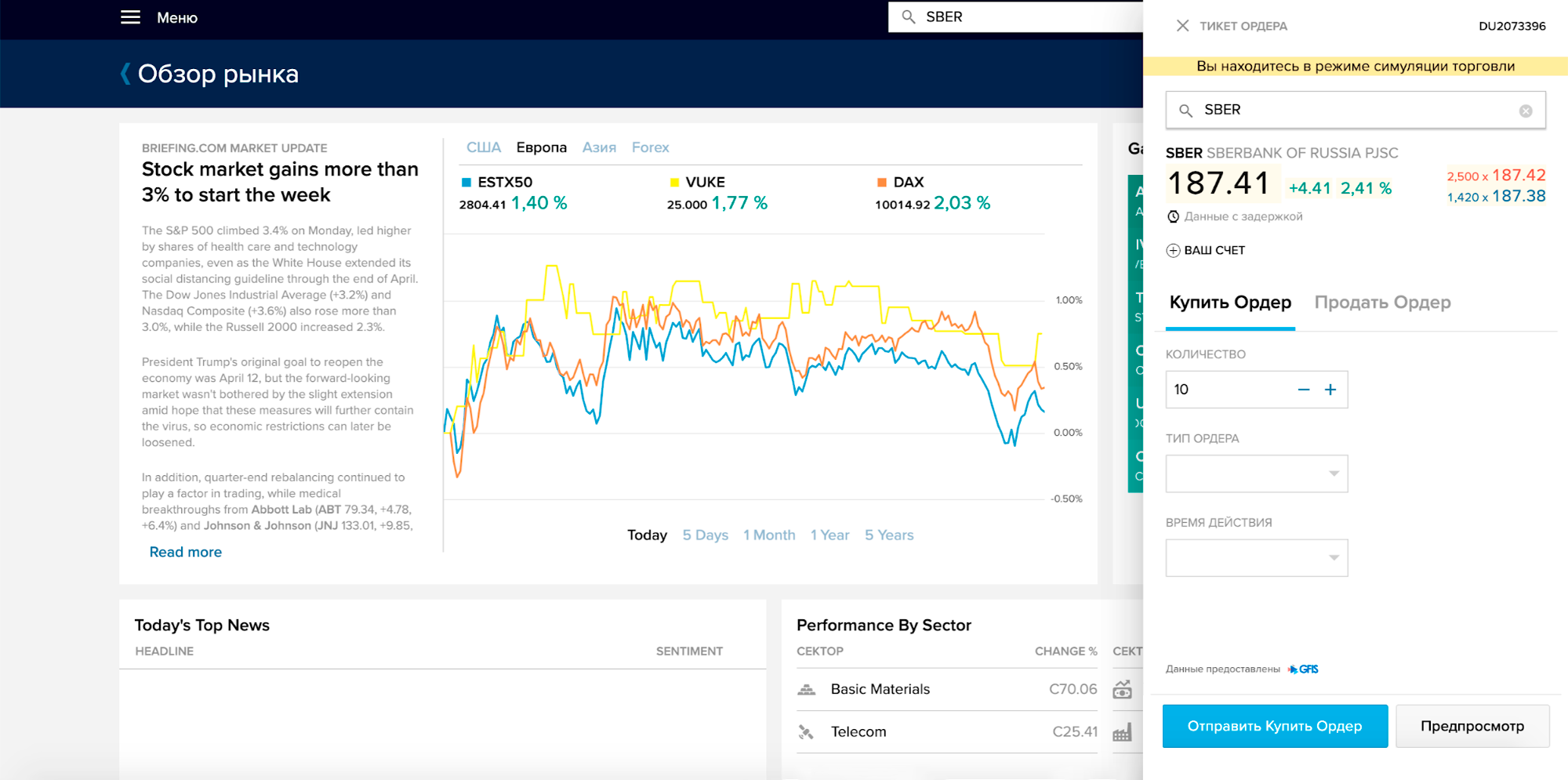Image resolution: width=1568 pixels, height=780 pixels.
Task: Close the order ticket panel
Action: tap(1182, 26)
